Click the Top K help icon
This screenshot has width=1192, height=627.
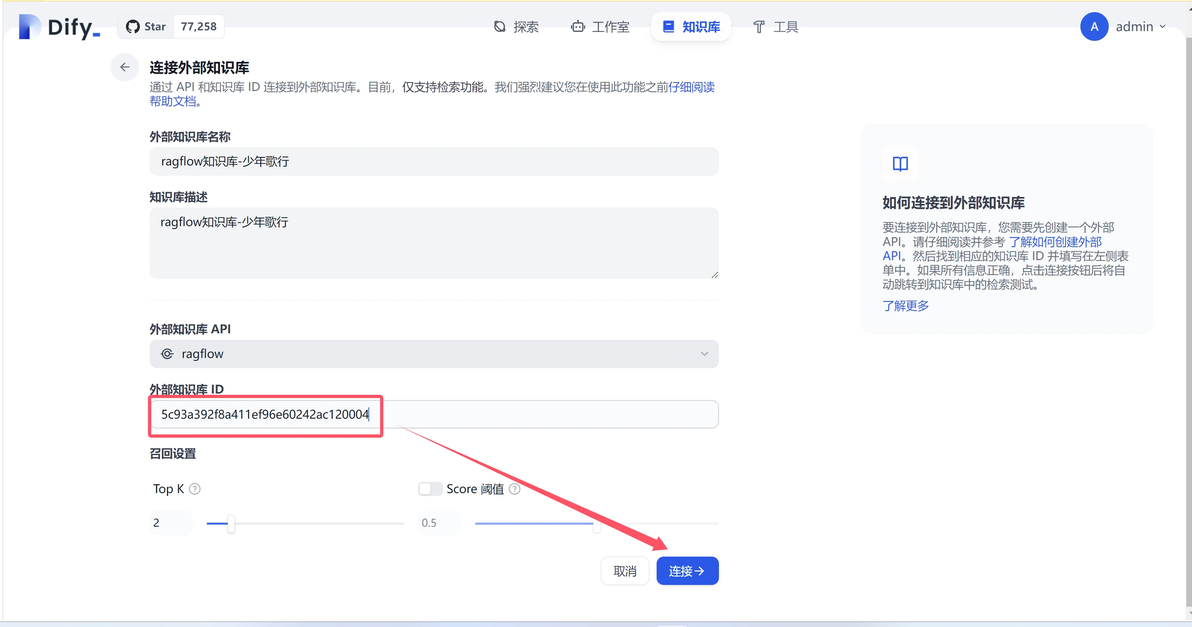195,489
